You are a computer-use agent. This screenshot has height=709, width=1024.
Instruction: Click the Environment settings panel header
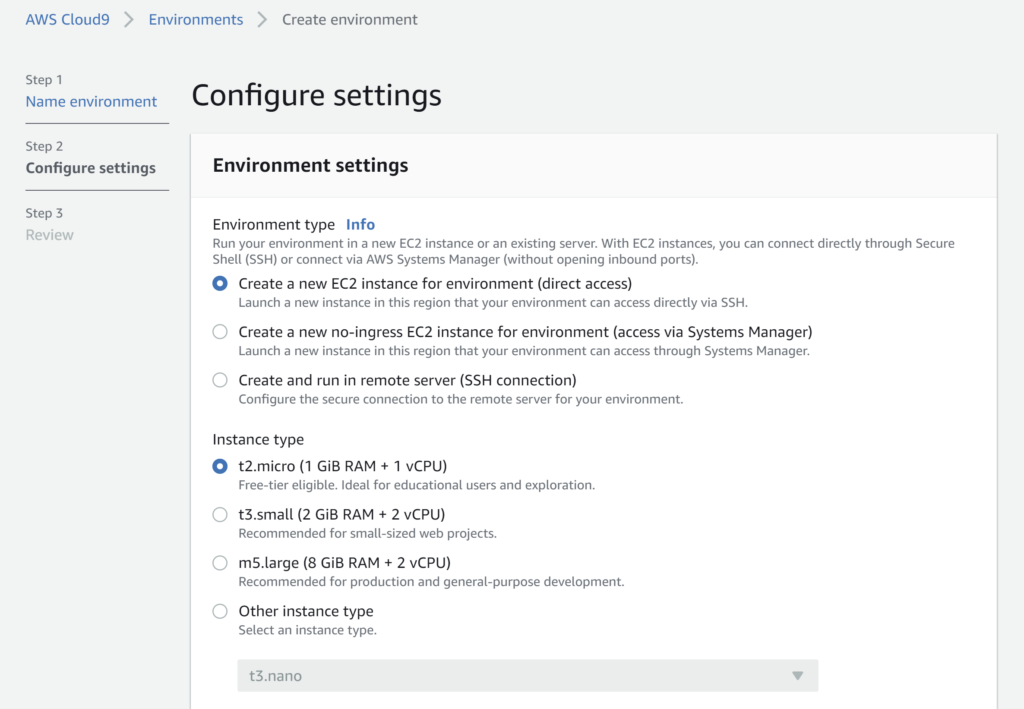click(311, 165)
